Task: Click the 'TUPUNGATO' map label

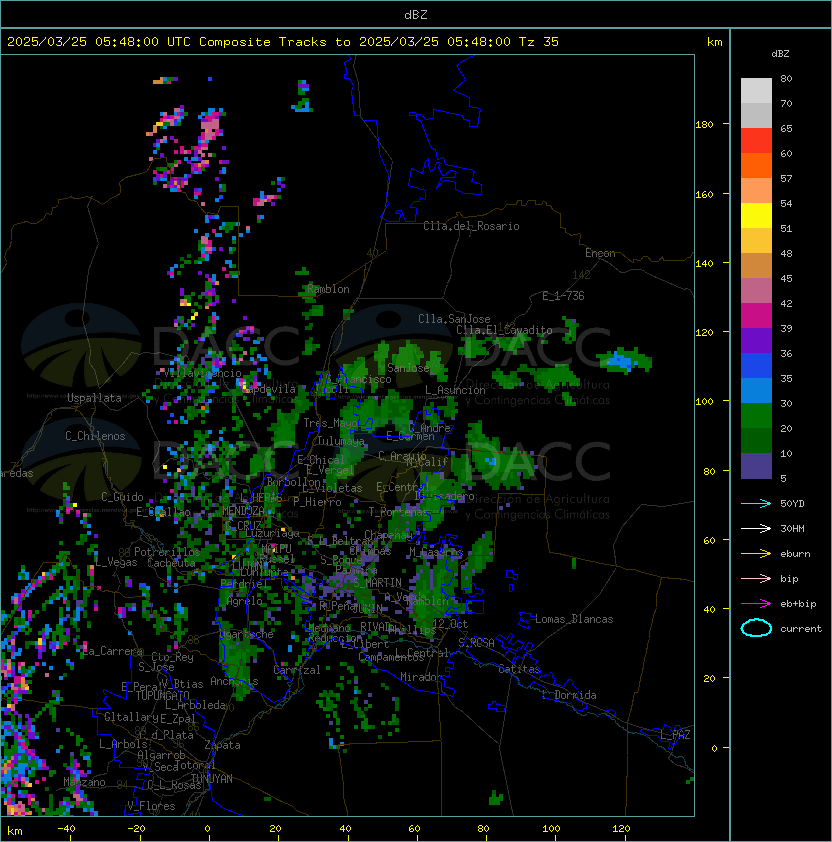Action: pos(162,695)
